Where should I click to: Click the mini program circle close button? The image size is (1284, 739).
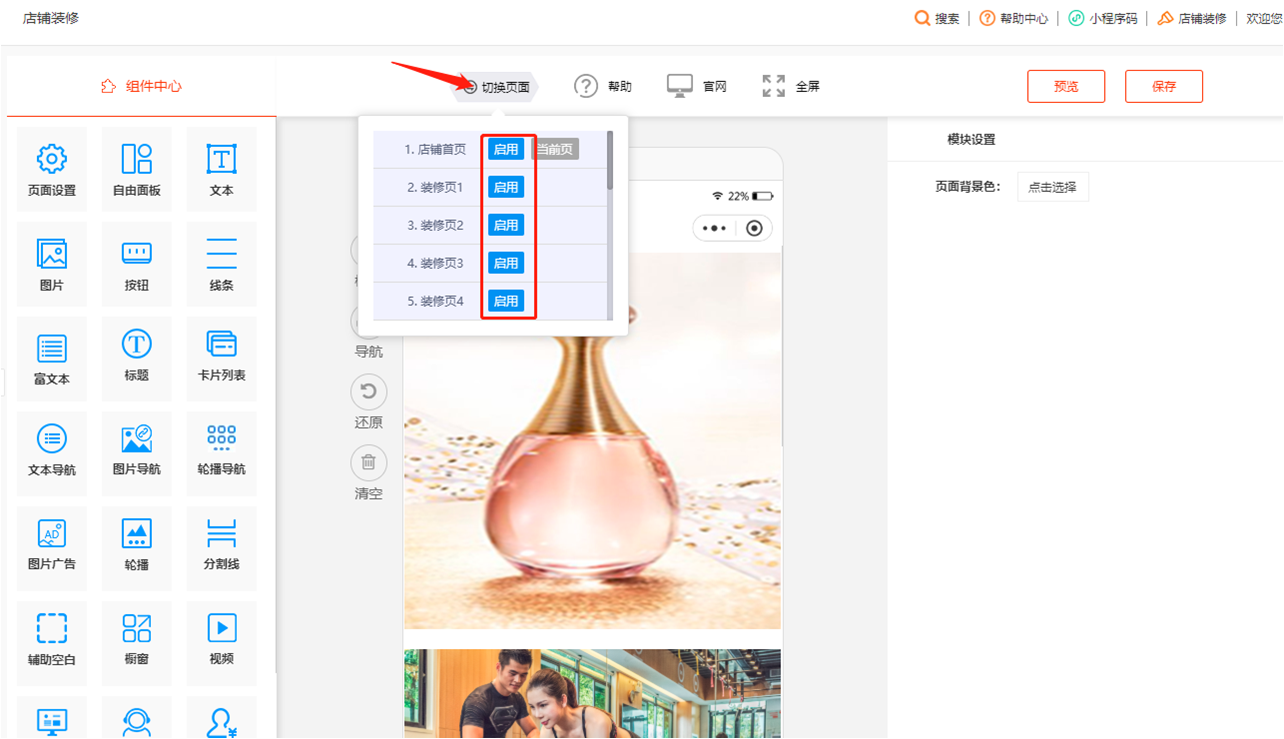pyautogui.click(x=754, y=228)
